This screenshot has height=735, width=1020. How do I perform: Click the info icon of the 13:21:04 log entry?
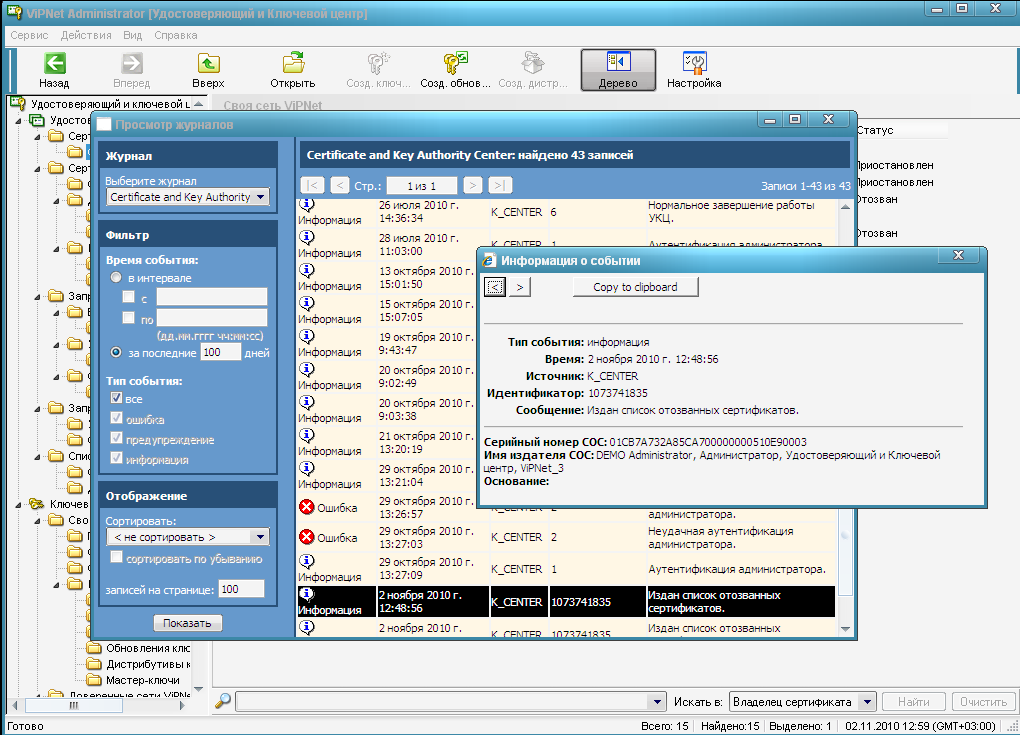306,469
